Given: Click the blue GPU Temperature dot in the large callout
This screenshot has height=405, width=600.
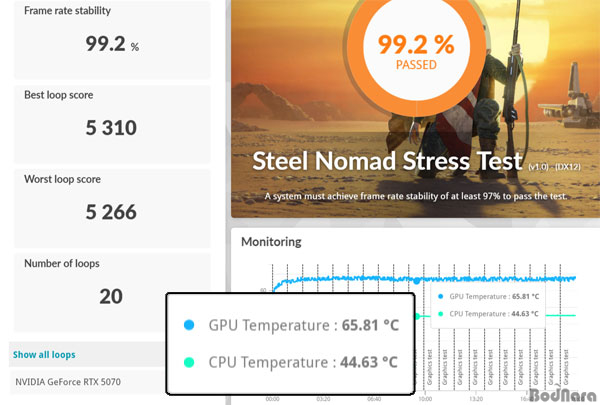Looking at the screenshot, I should [189, 324].
